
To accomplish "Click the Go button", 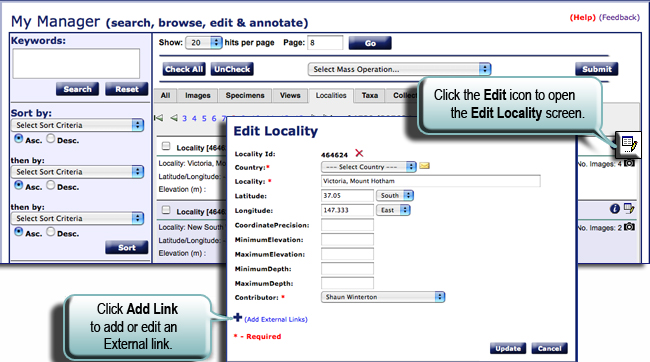I will [370, 43].
